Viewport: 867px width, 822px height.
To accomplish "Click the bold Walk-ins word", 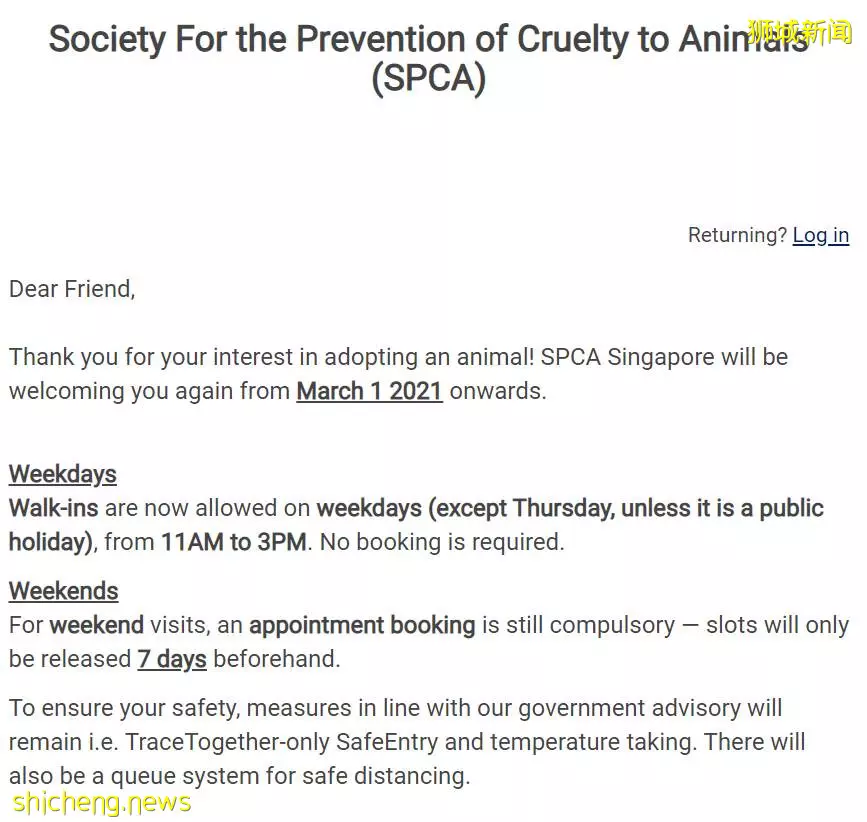I will pos(54,508).
